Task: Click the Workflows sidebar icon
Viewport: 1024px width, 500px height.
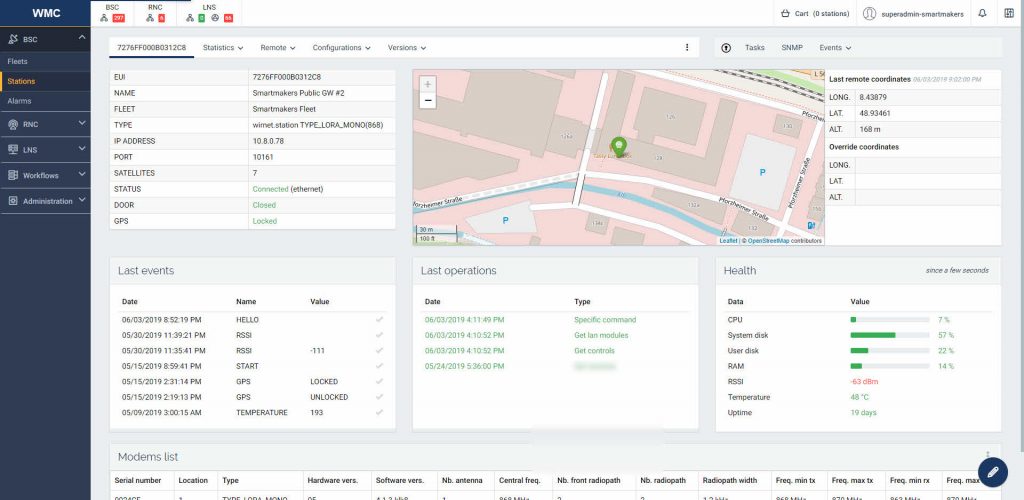Action: (x=13, y=175)
